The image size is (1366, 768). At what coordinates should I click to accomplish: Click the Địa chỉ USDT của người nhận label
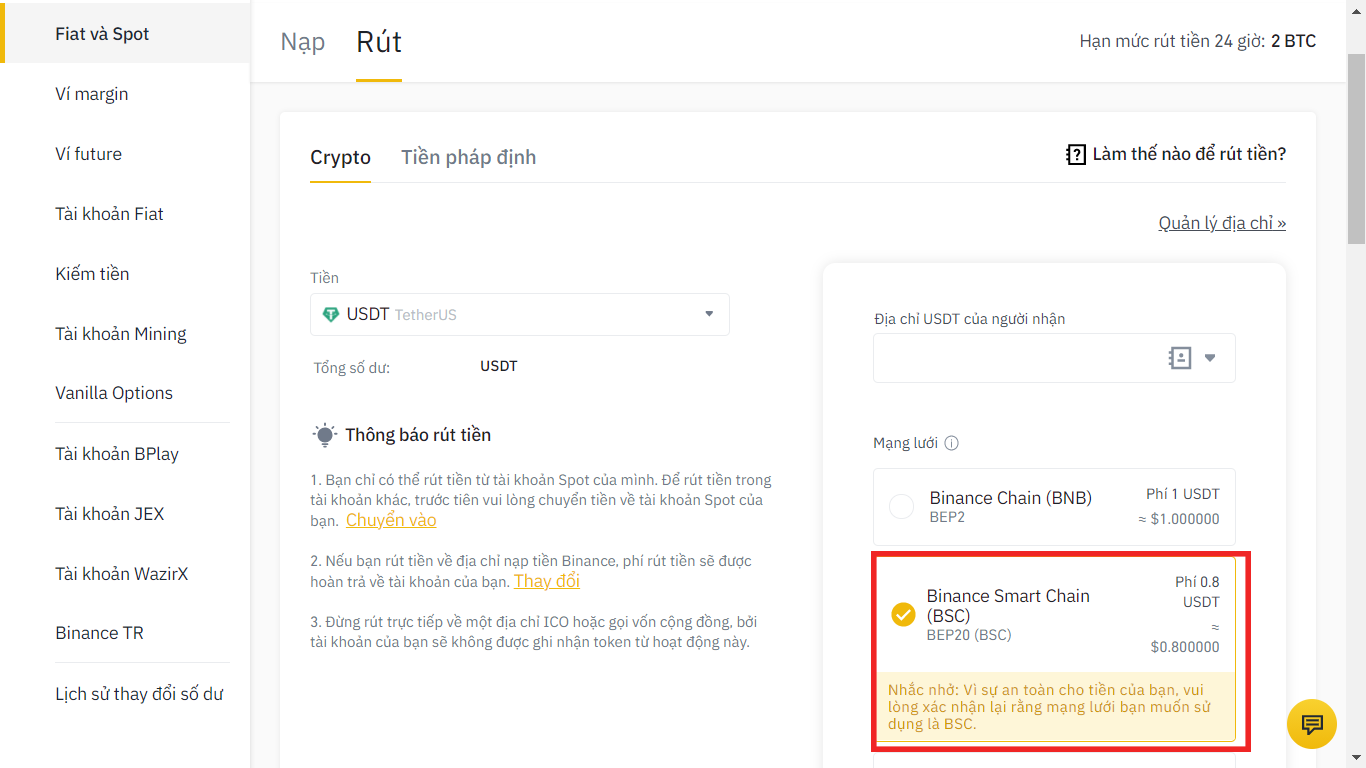click(x=969, y=319)
